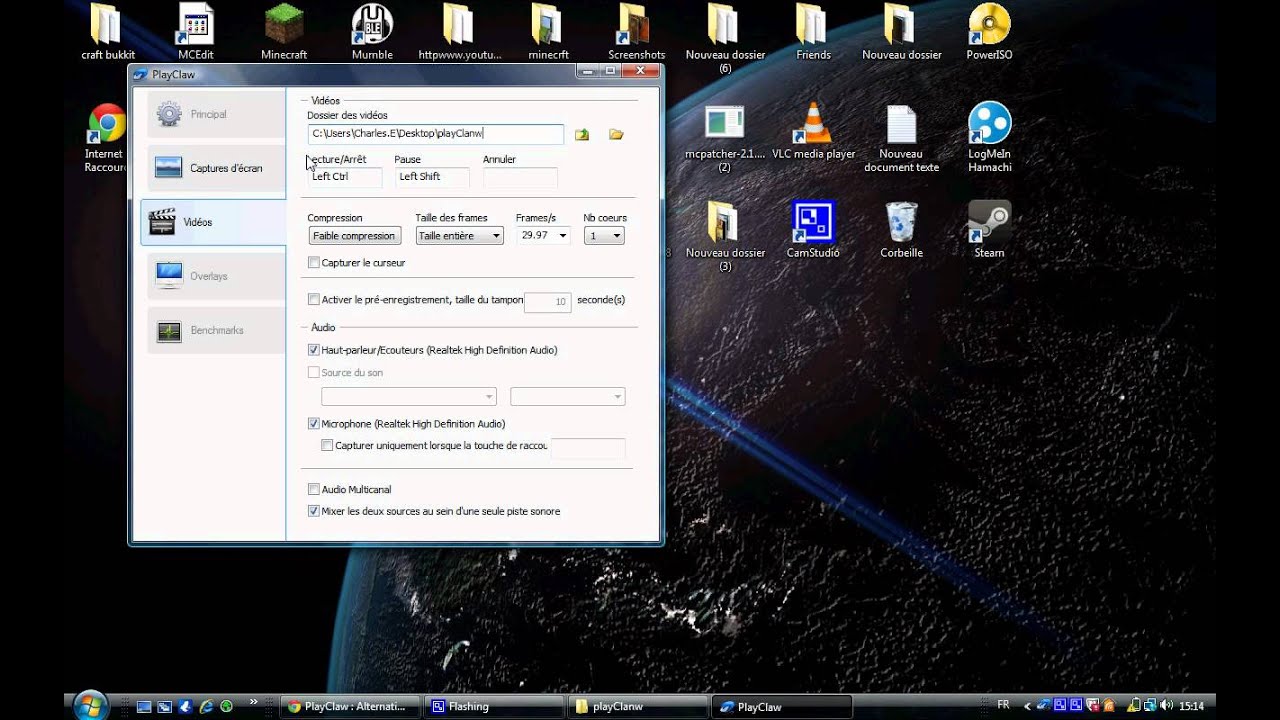The height and width of the screenshot is (720, 1280).
Task: Expand the Quick Launch overflow chevron
Action: pos(253,701)
